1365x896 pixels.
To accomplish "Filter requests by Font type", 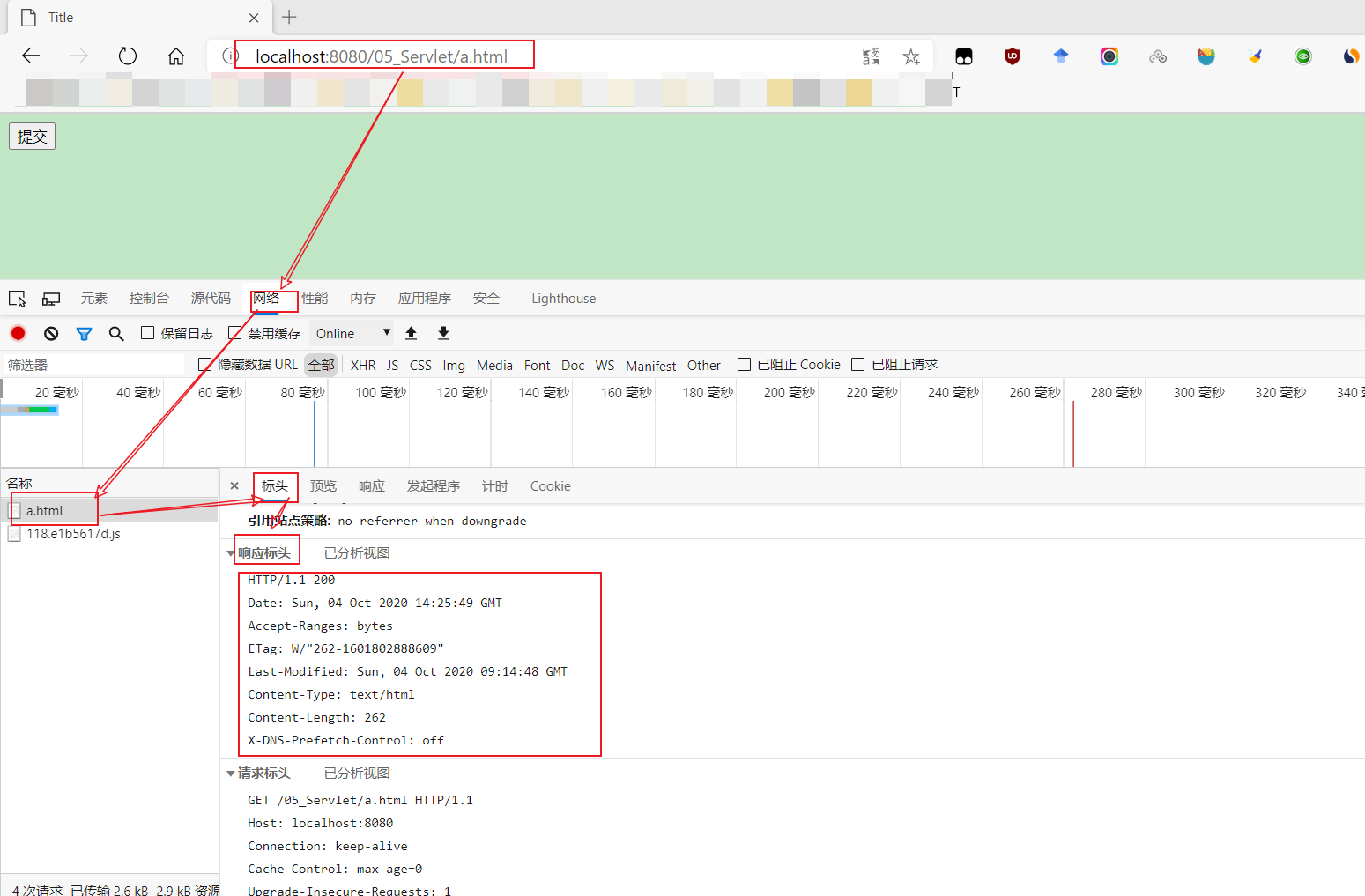I will [x=538, y=365].
